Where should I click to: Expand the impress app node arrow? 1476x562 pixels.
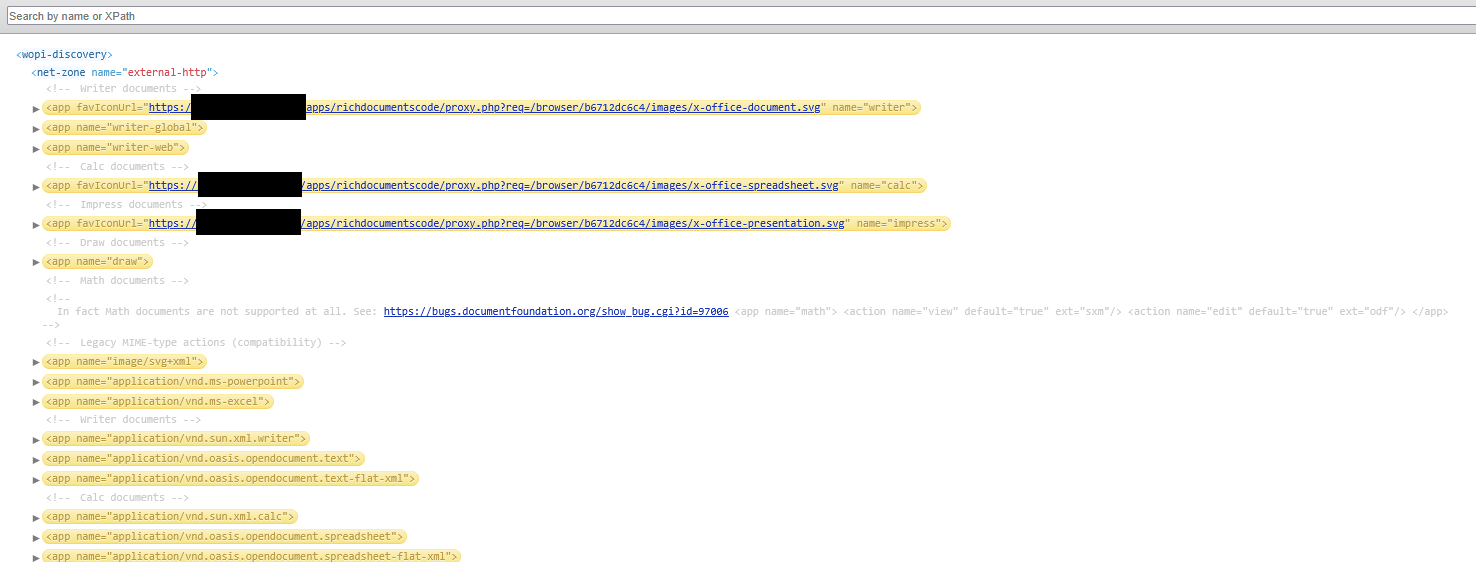pos(37,224)
